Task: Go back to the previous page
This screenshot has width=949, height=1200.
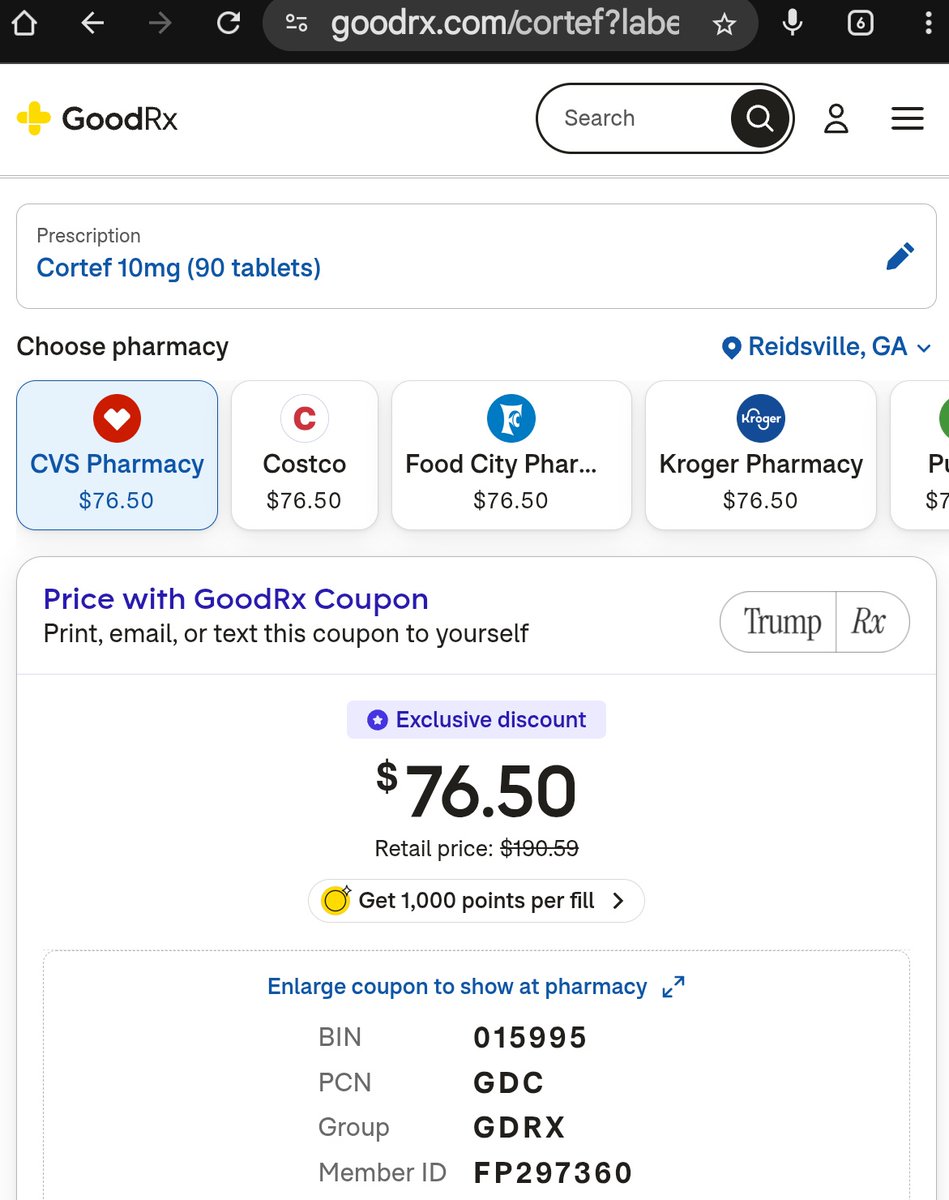Action: pyautogui.click(x=93, y=23)
